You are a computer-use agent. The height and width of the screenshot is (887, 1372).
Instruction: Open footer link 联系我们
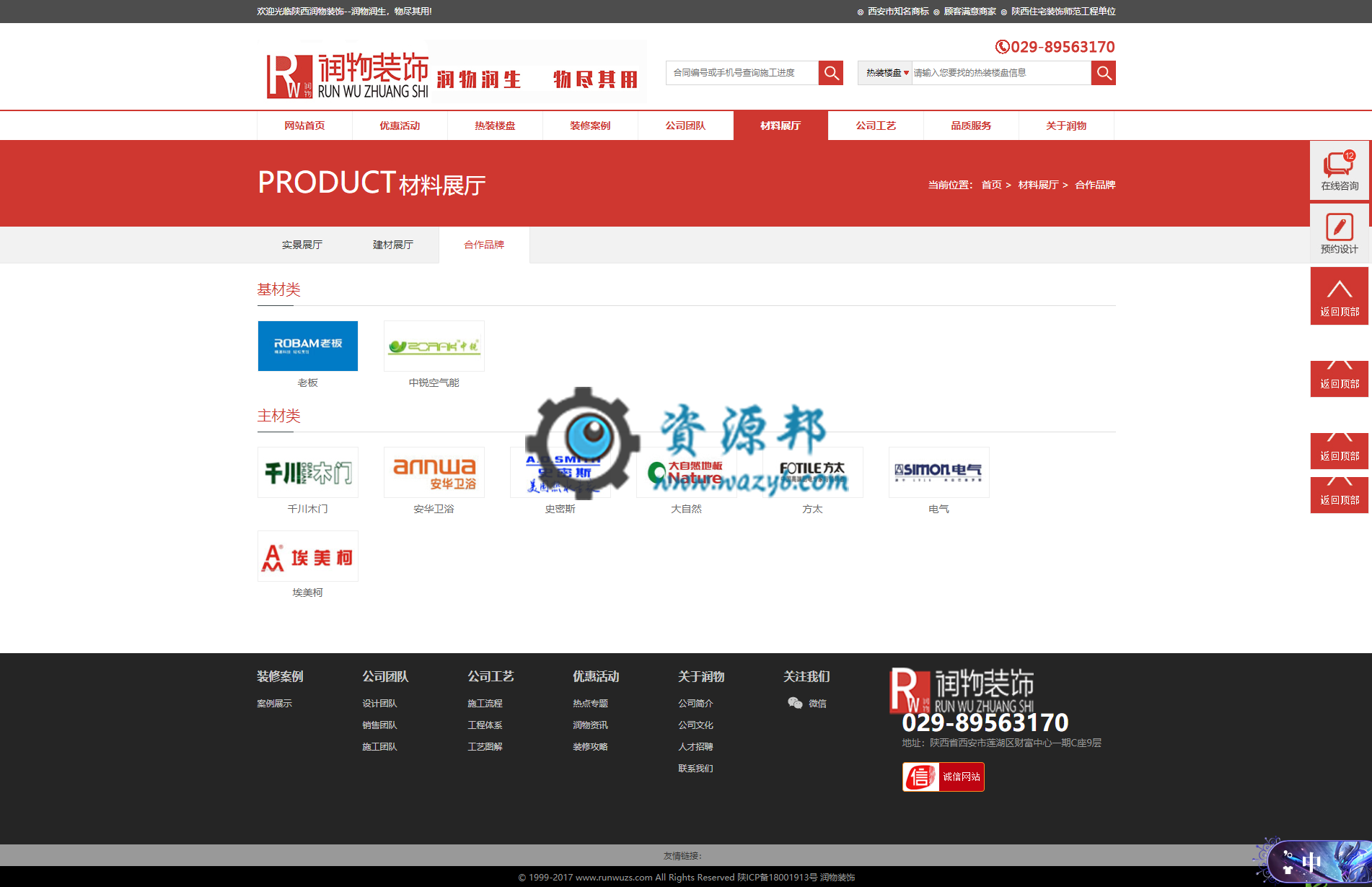pos(696,768)
